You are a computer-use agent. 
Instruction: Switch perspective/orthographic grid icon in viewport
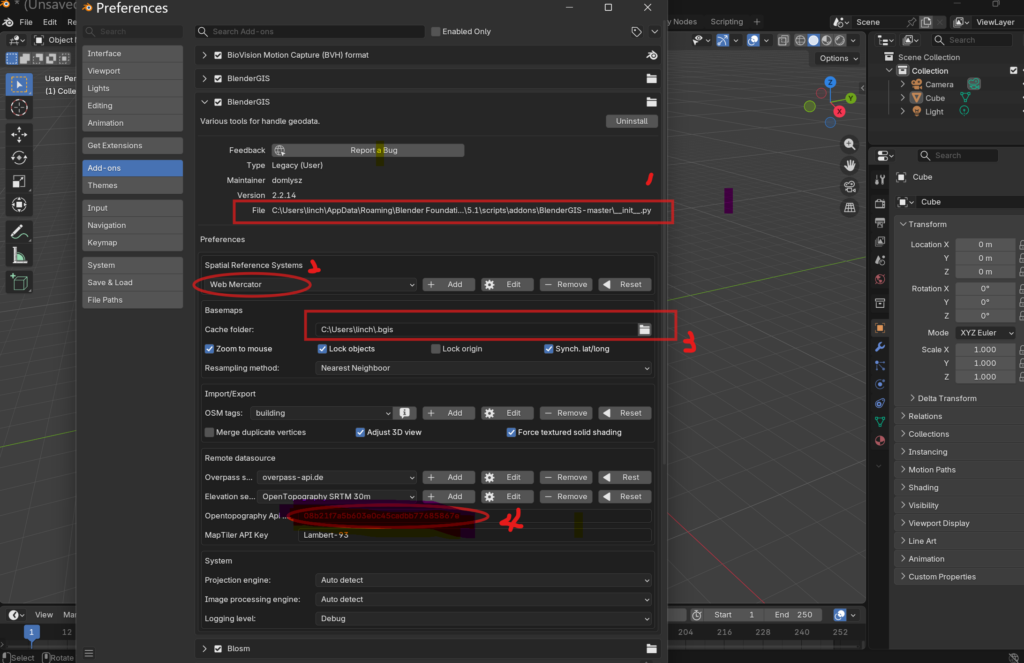tap(850, 208)
